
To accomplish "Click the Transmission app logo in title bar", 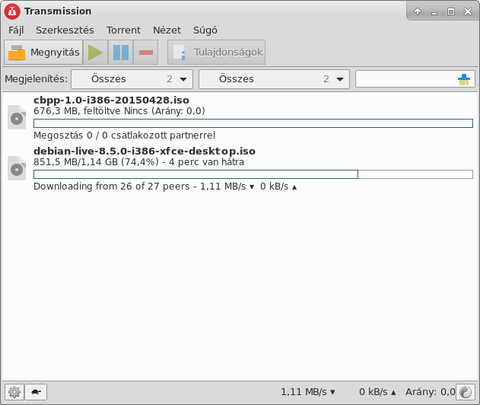I will (x=12, y=11).
